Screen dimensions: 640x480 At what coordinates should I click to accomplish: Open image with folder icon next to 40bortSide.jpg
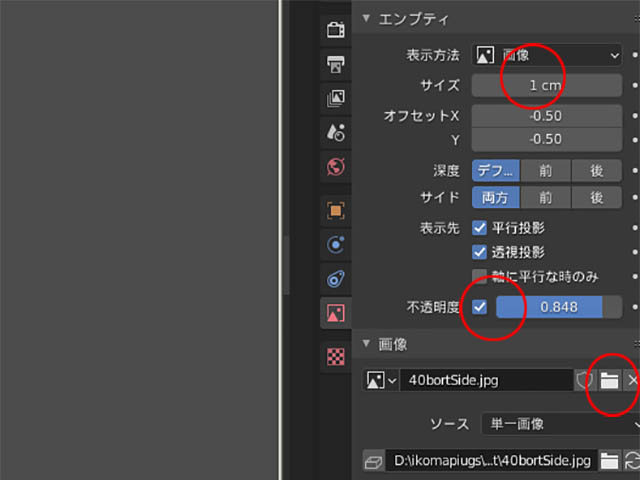tap(609, 380)
